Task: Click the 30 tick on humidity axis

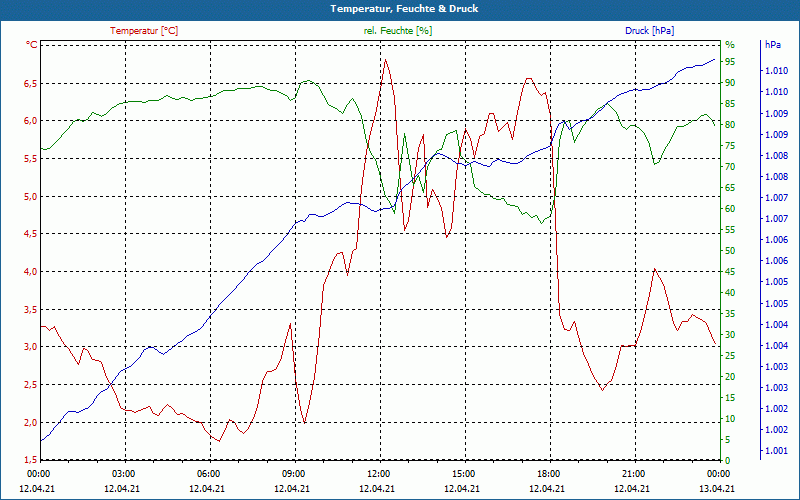Action: (x=730, y=335)
